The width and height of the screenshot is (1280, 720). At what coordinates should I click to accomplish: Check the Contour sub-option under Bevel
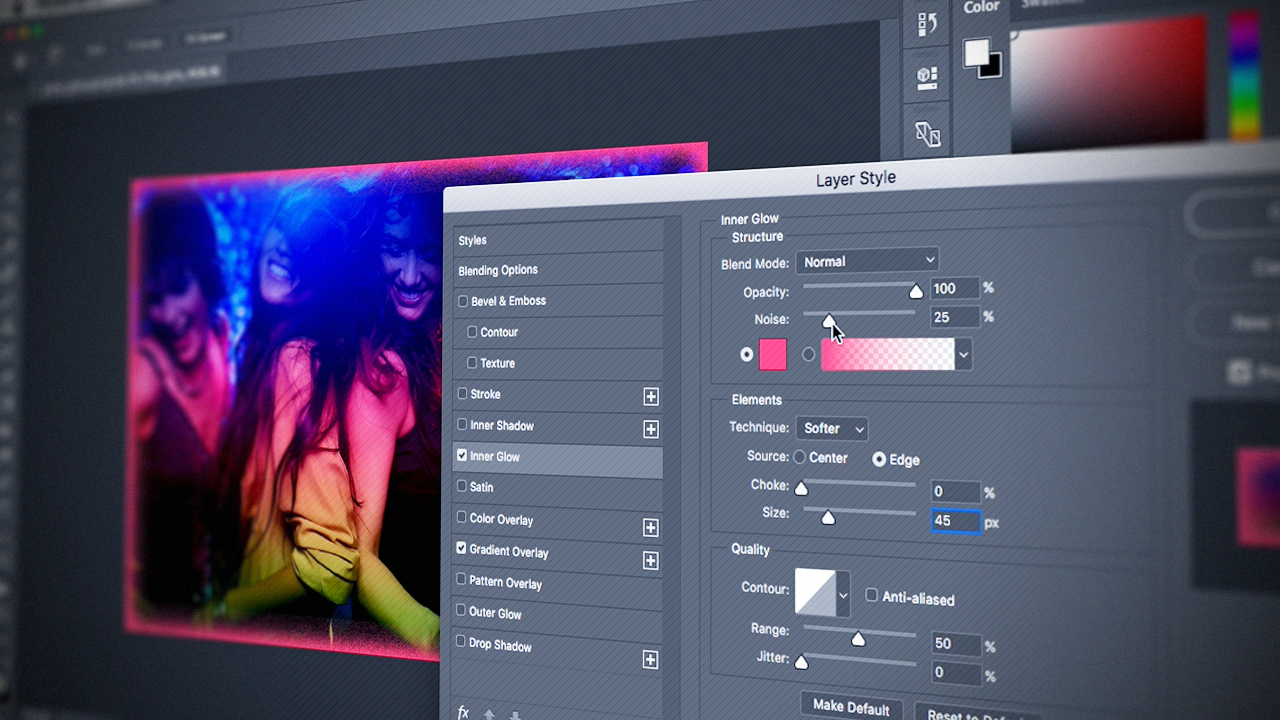472,331
